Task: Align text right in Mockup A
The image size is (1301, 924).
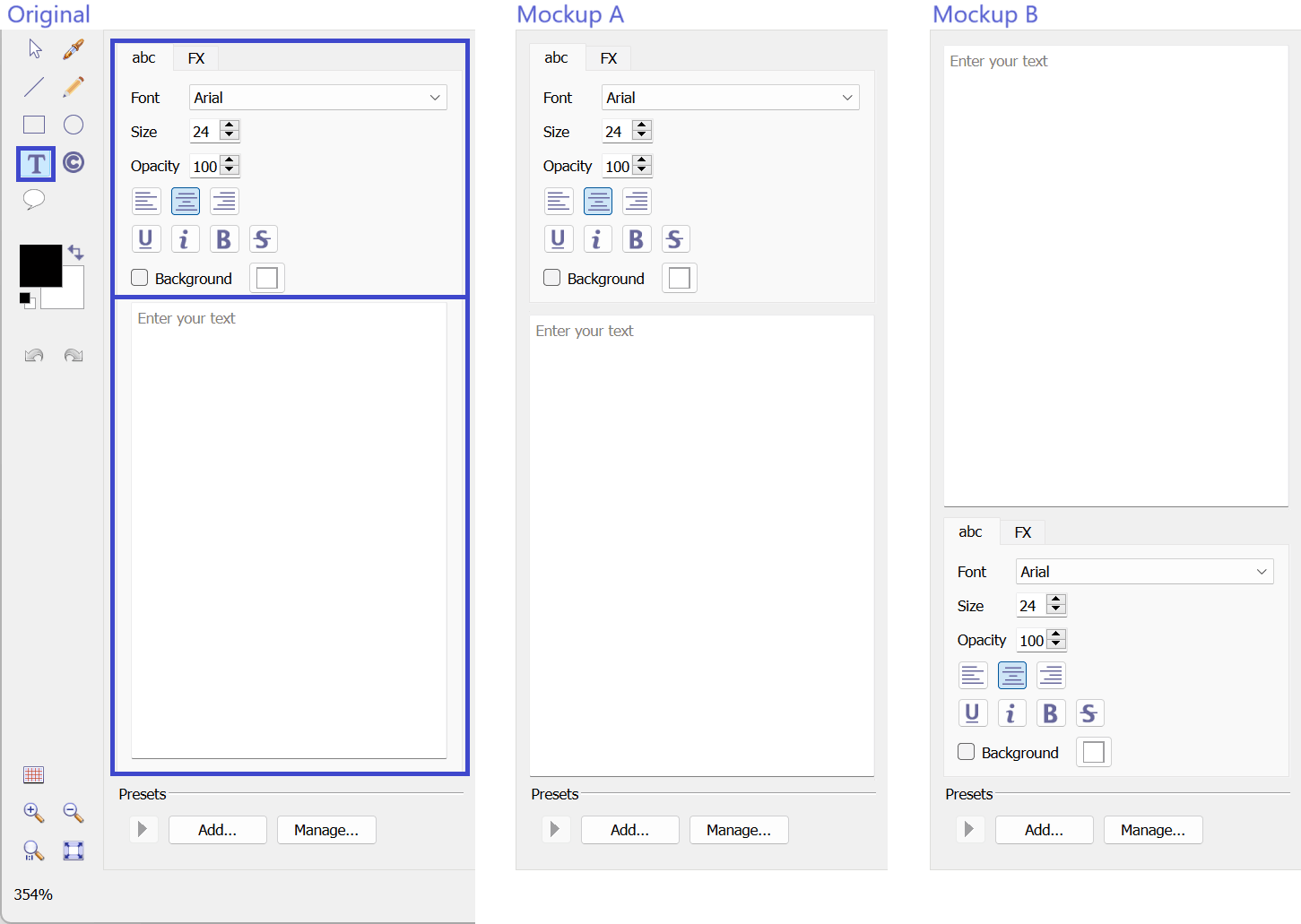Action: 637,201
